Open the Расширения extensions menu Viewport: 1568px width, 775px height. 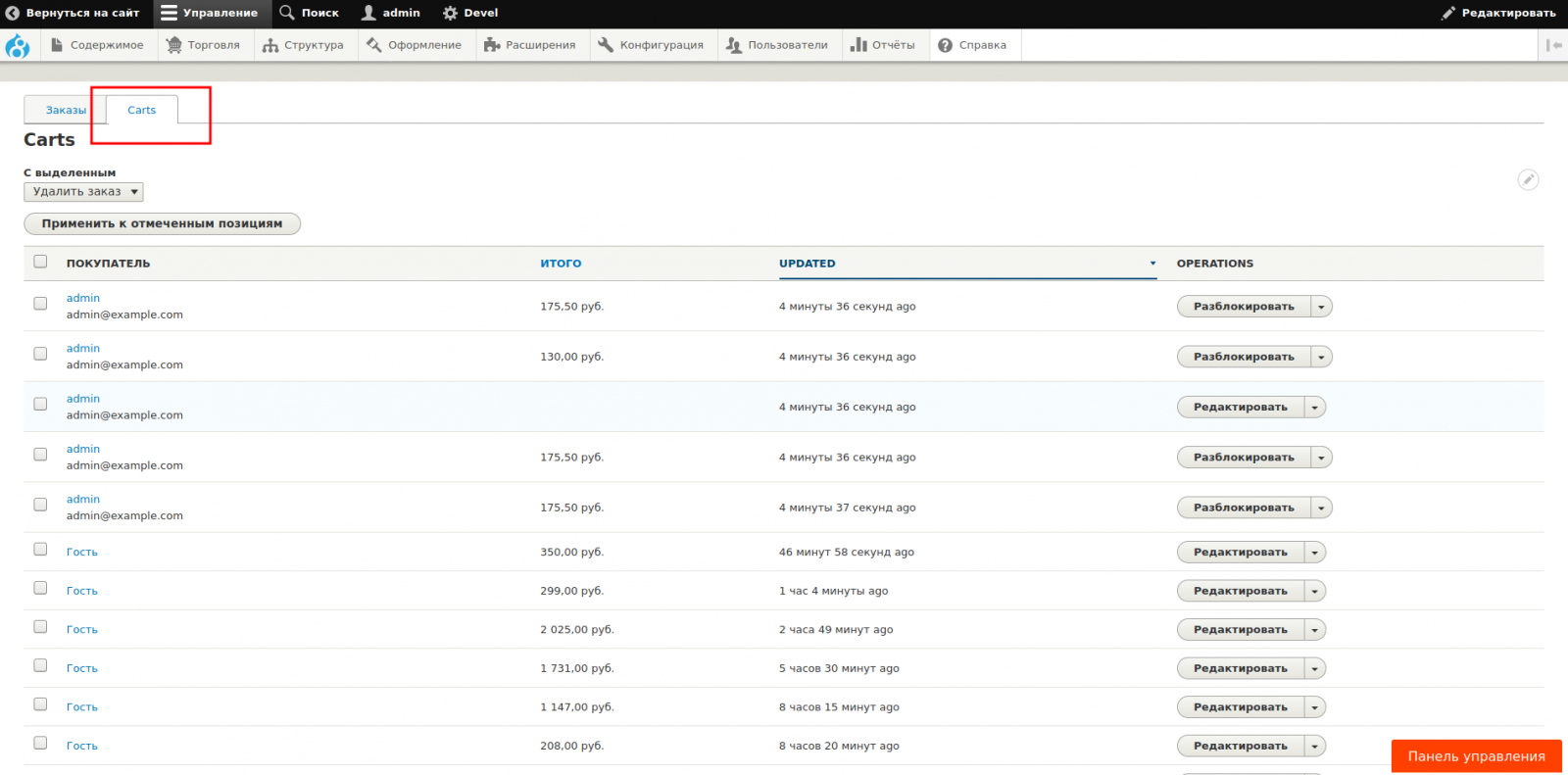[530, 45]
